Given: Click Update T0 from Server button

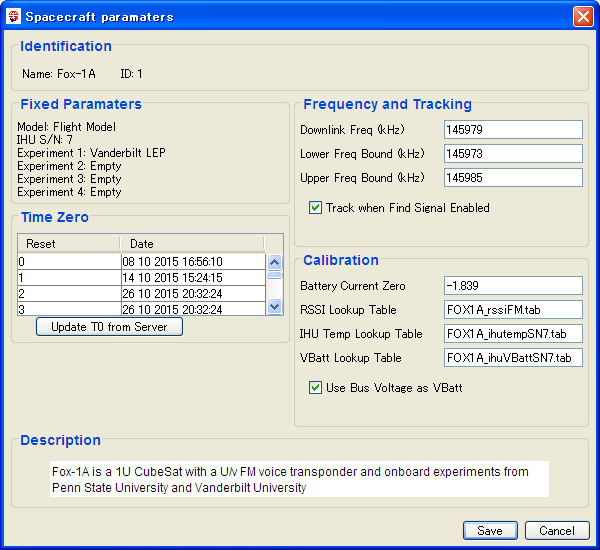Looking at the screenshot, I should (109, 327).
